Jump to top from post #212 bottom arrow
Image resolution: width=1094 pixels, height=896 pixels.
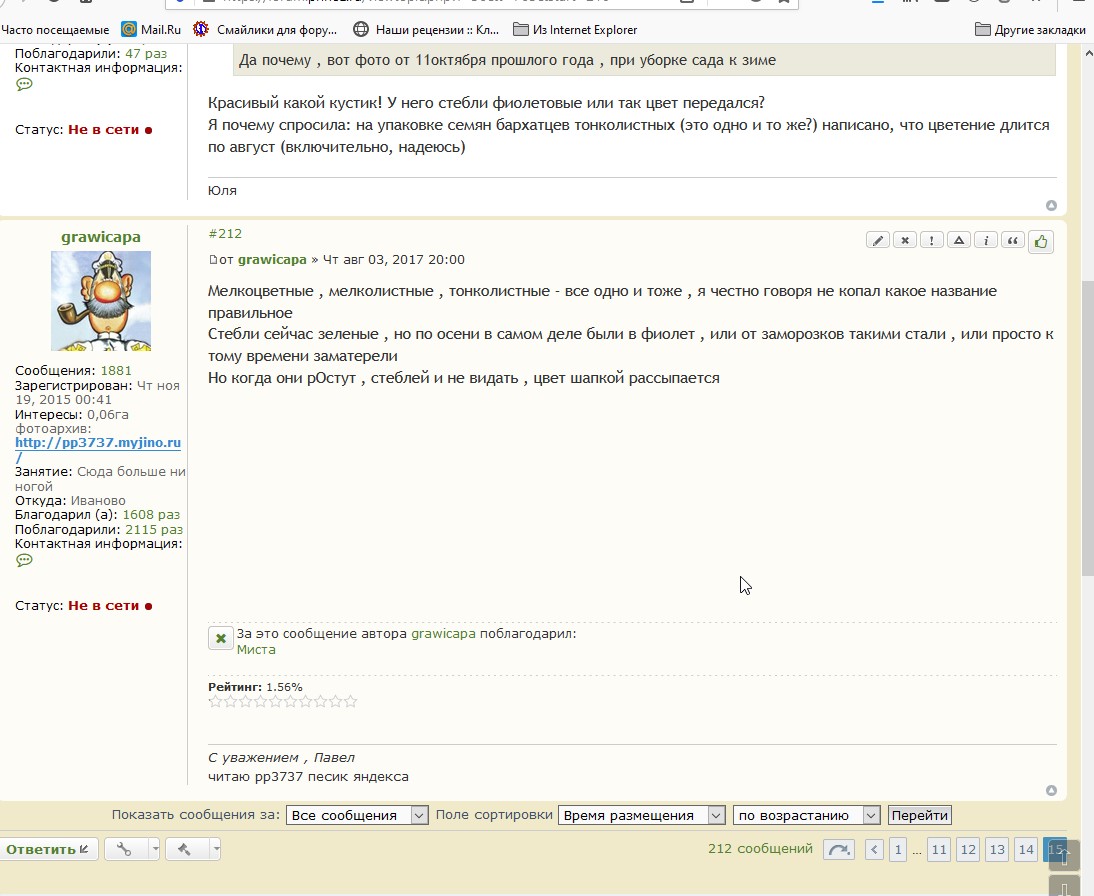[x=1051, y=790]
